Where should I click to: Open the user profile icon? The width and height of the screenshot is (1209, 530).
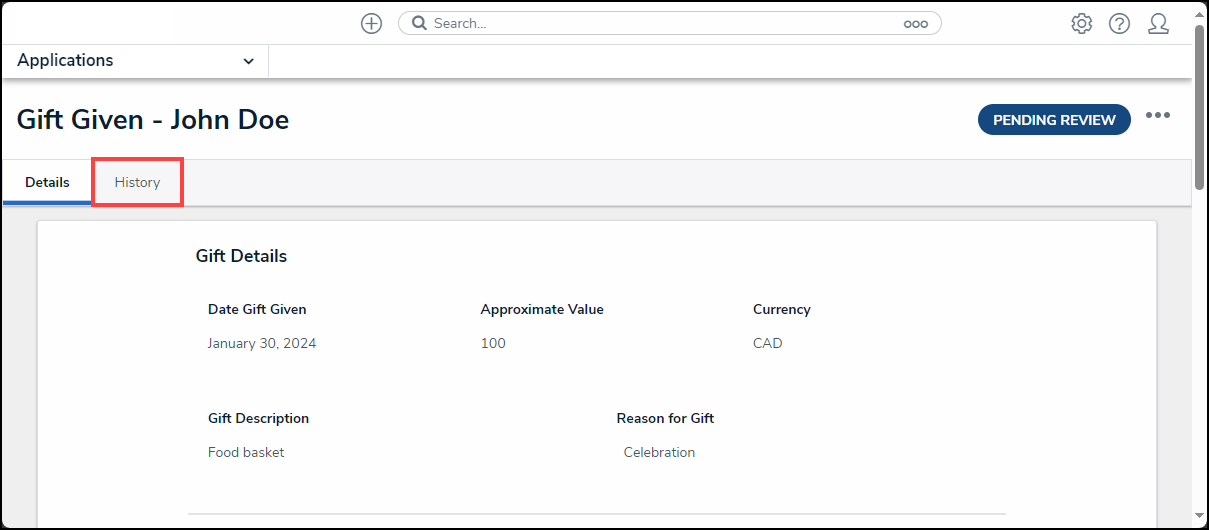(1158, 24)
